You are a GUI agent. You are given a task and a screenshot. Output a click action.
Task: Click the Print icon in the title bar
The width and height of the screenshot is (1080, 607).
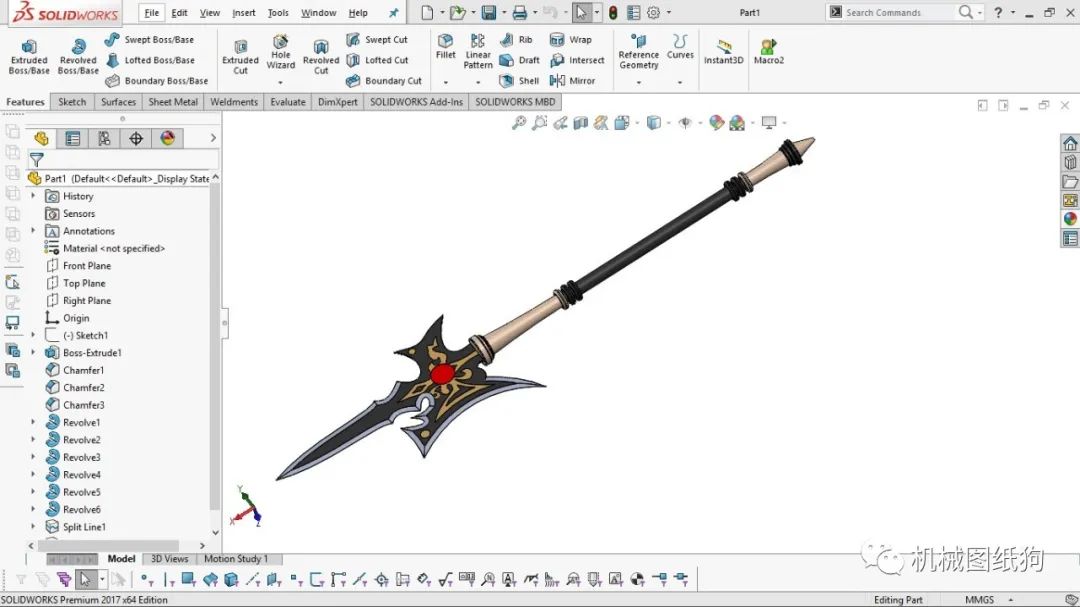[519, 12]
